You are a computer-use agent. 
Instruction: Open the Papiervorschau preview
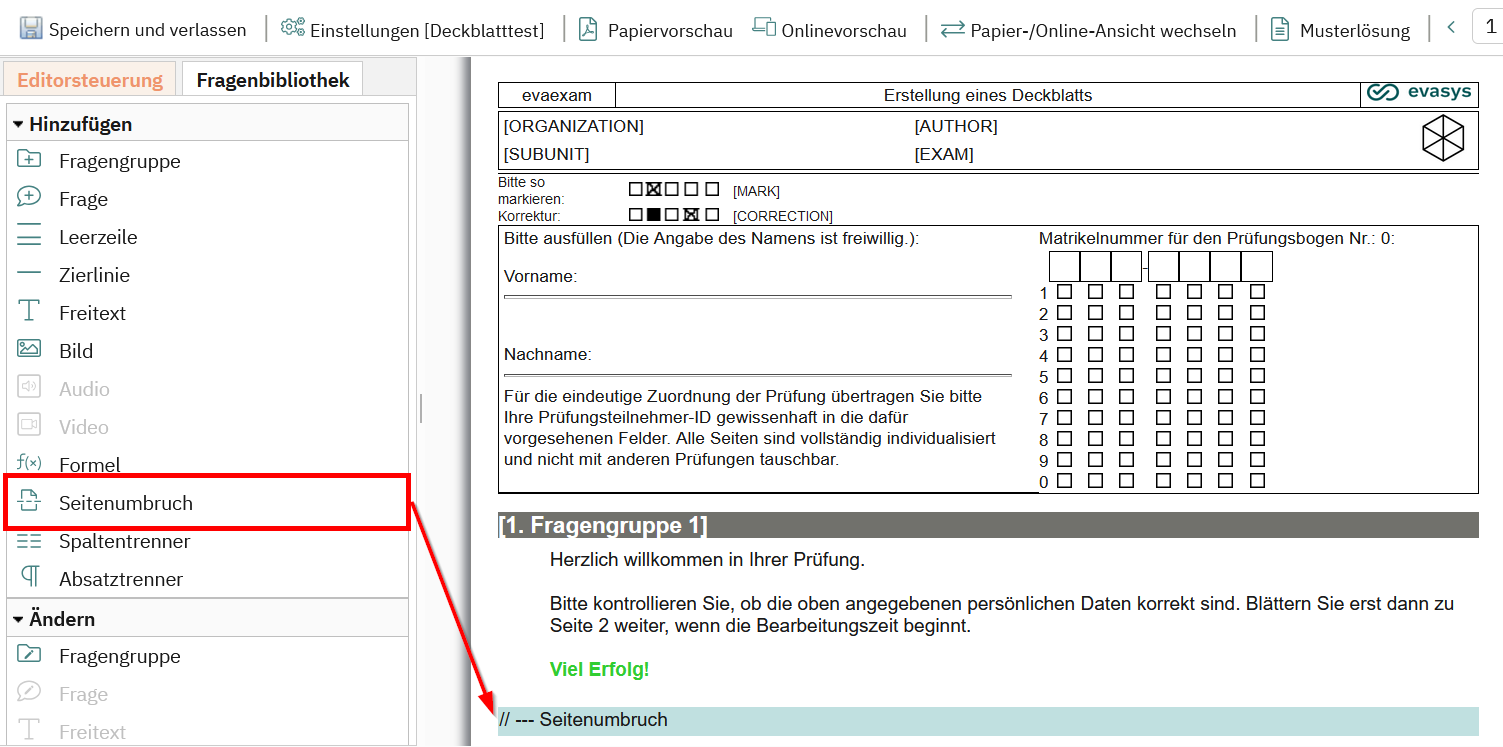point(656,30)
